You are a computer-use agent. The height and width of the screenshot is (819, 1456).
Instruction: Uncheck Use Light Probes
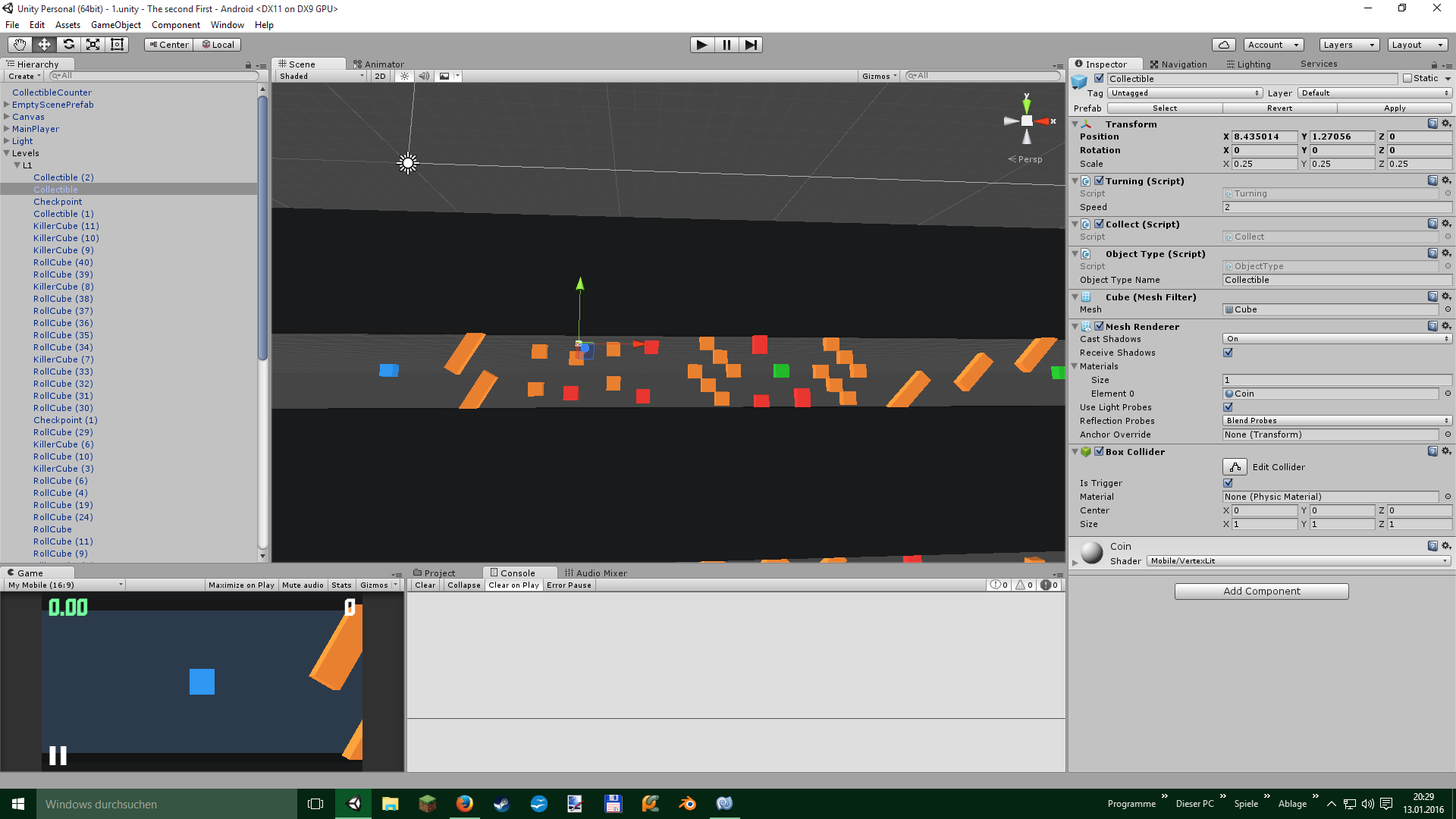pos(1228,407)
